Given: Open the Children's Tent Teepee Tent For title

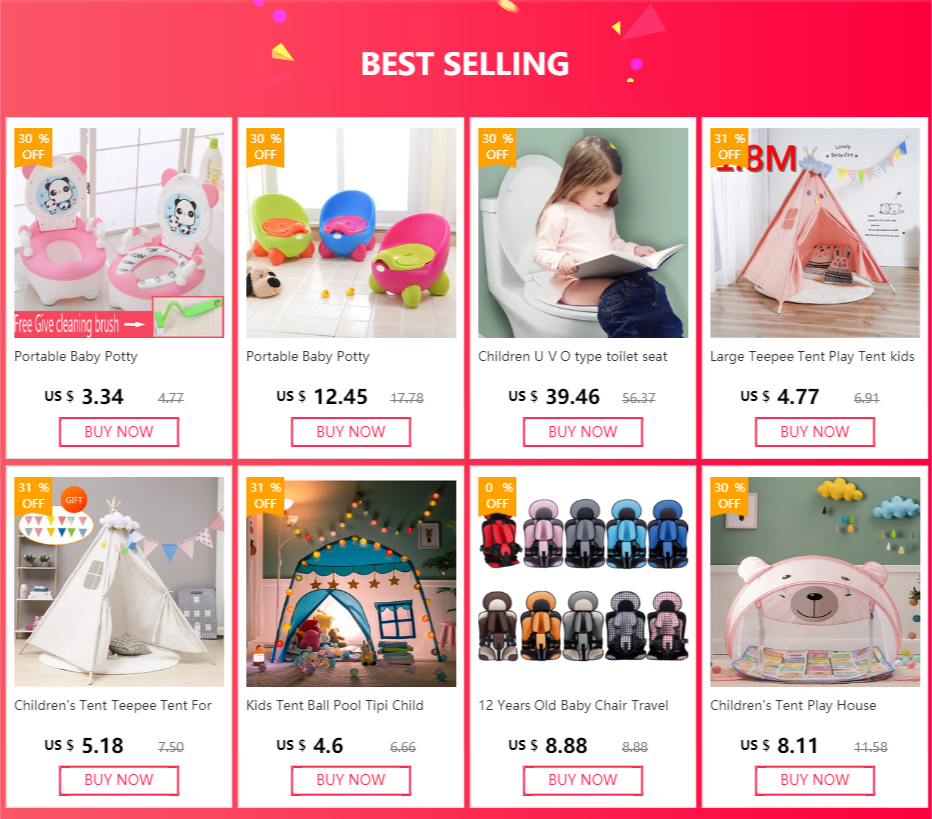Looking at the screenshot, I should (x=113, y=705).
